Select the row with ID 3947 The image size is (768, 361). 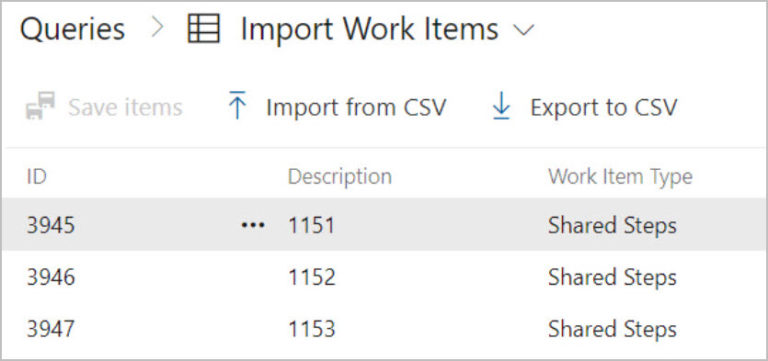(384, 329)
